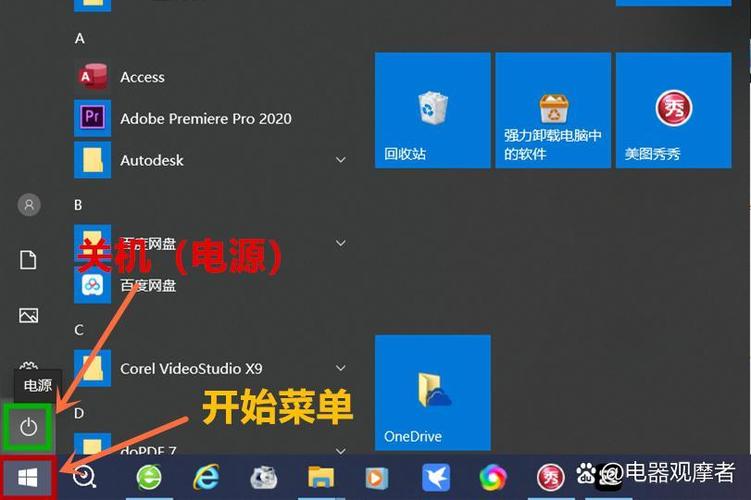Open the OneDrive tile

[432, 393]
